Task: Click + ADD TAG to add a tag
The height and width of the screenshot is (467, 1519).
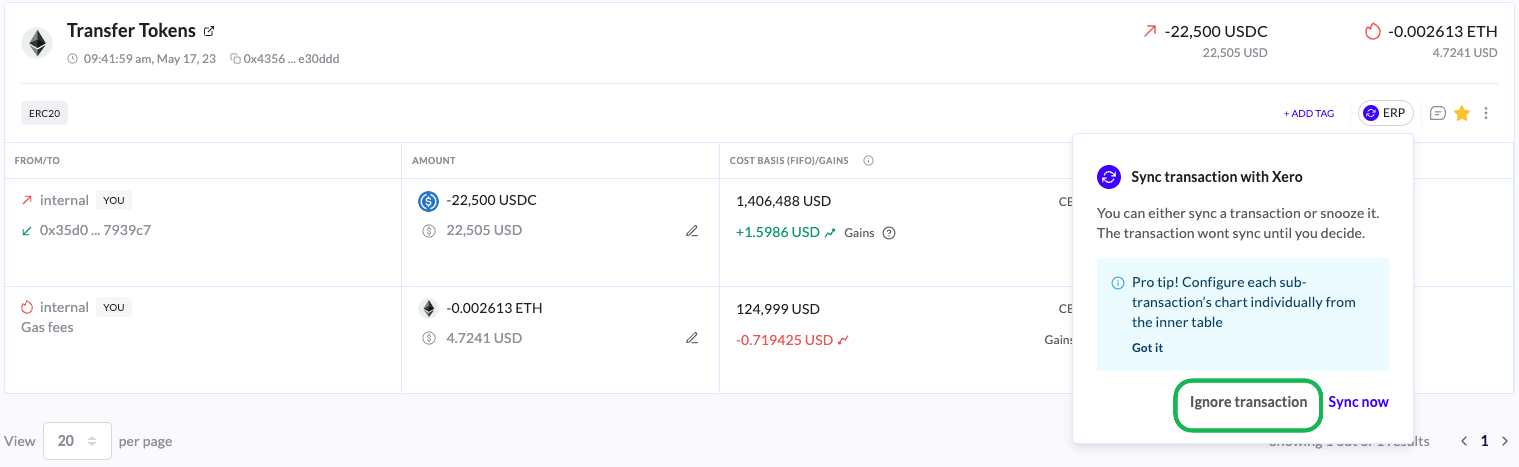Action: (1309, 114)
